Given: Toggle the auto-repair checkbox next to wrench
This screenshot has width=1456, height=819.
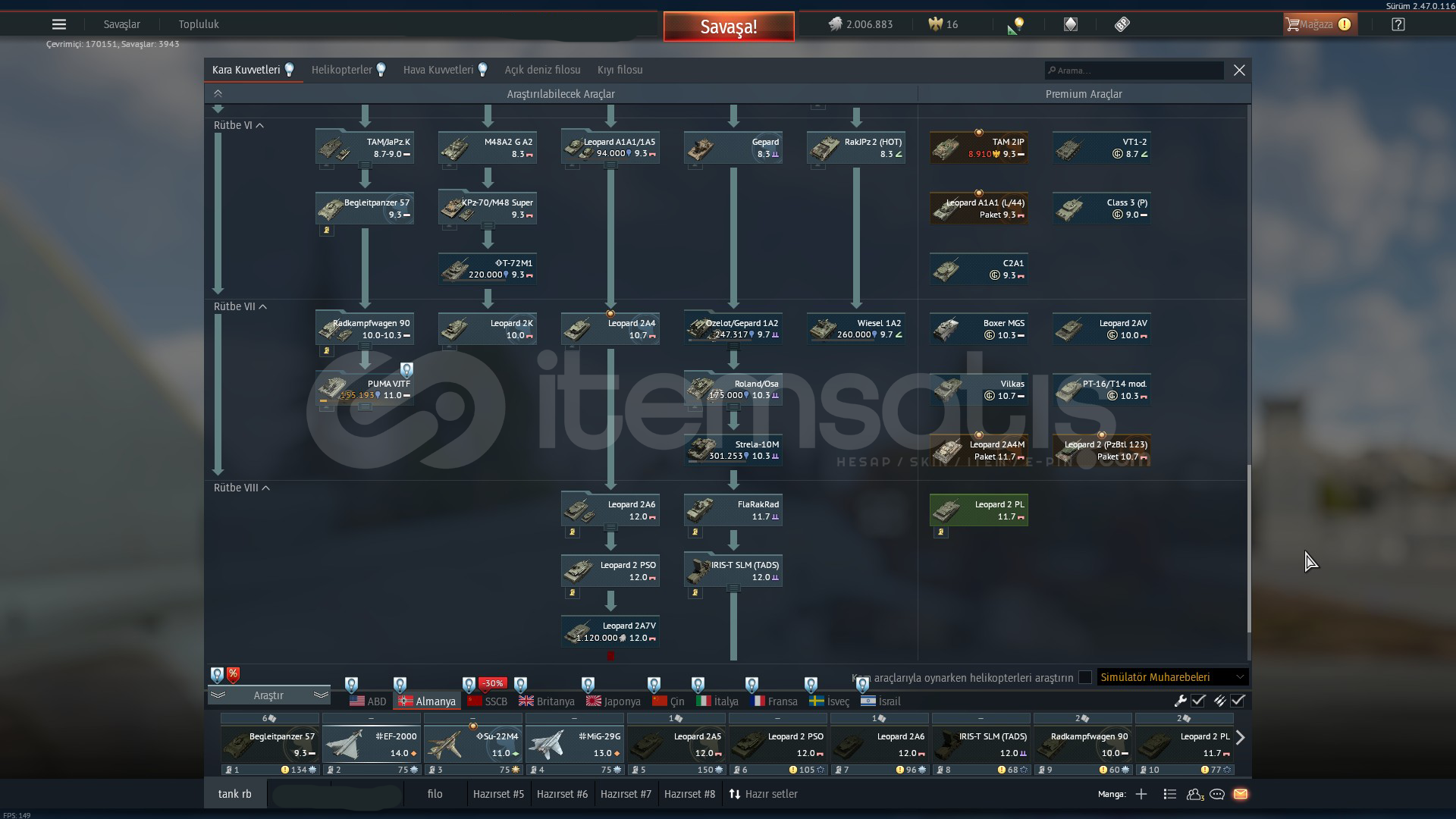Looking at the screenshot, I should pyautogui.click(x=1198, y=701).
